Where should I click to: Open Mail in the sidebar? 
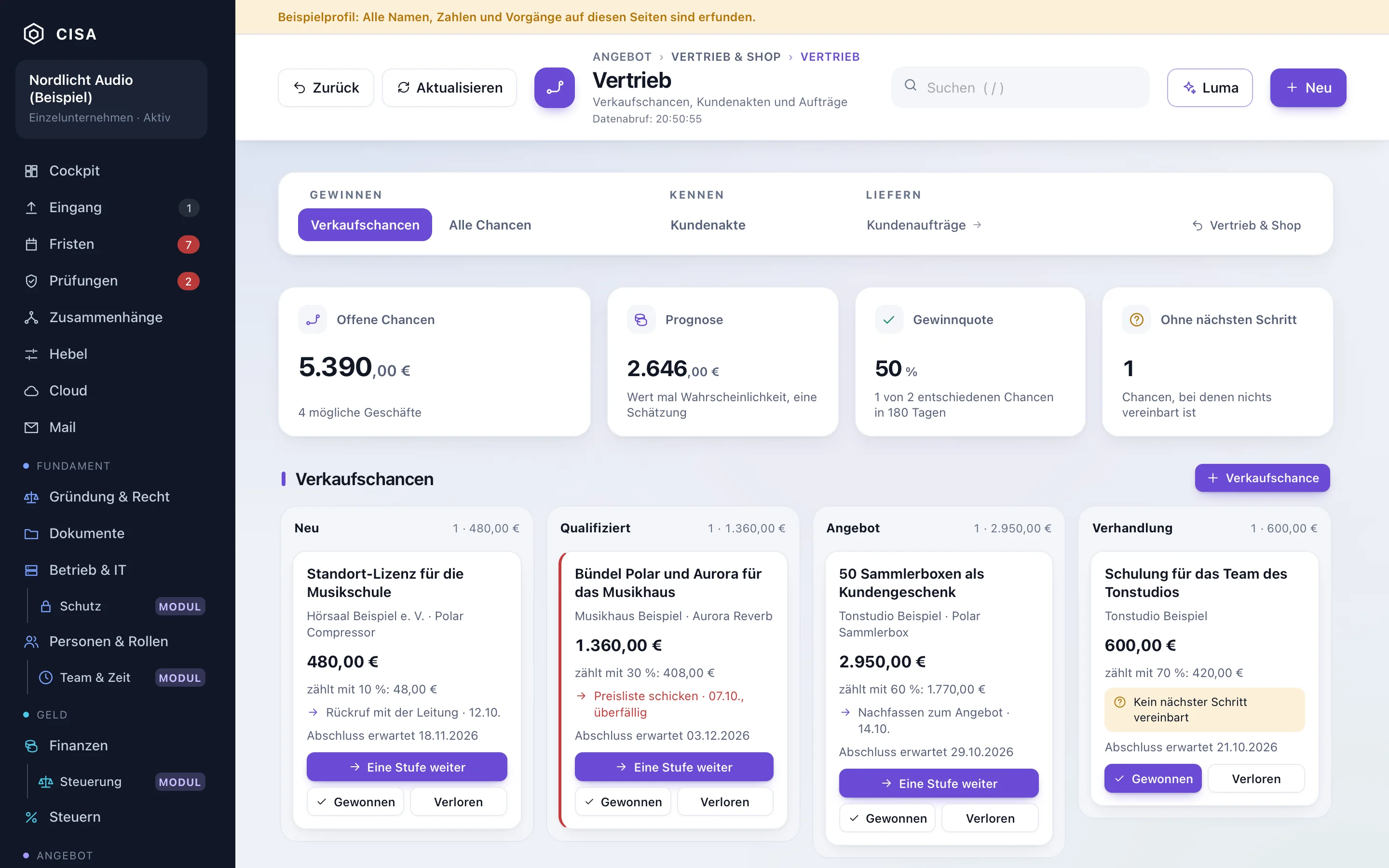[x=111, y=427]
